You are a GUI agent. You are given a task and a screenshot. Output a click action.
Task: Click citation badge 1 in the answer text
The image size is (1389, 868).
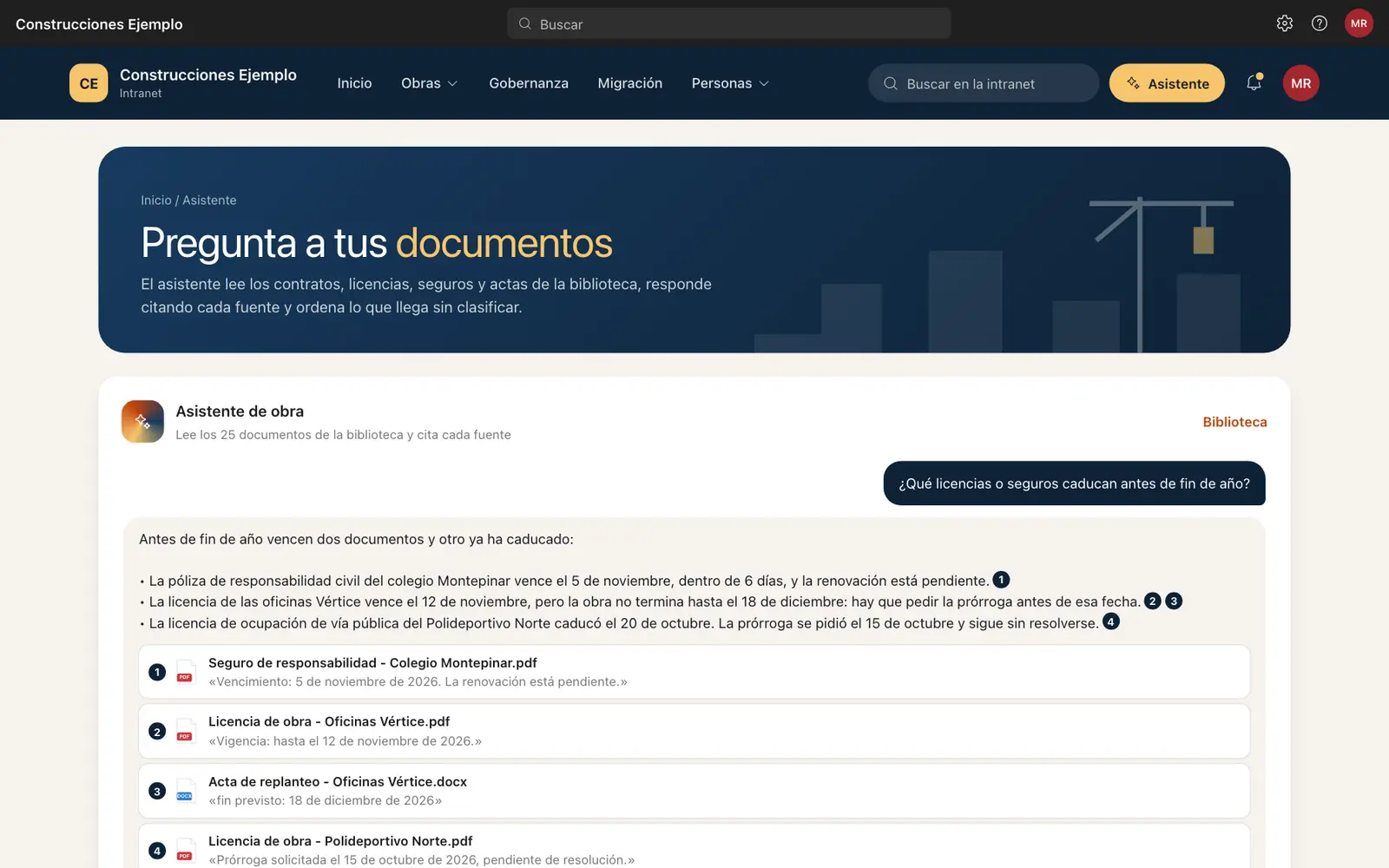tap(1001, 579)
